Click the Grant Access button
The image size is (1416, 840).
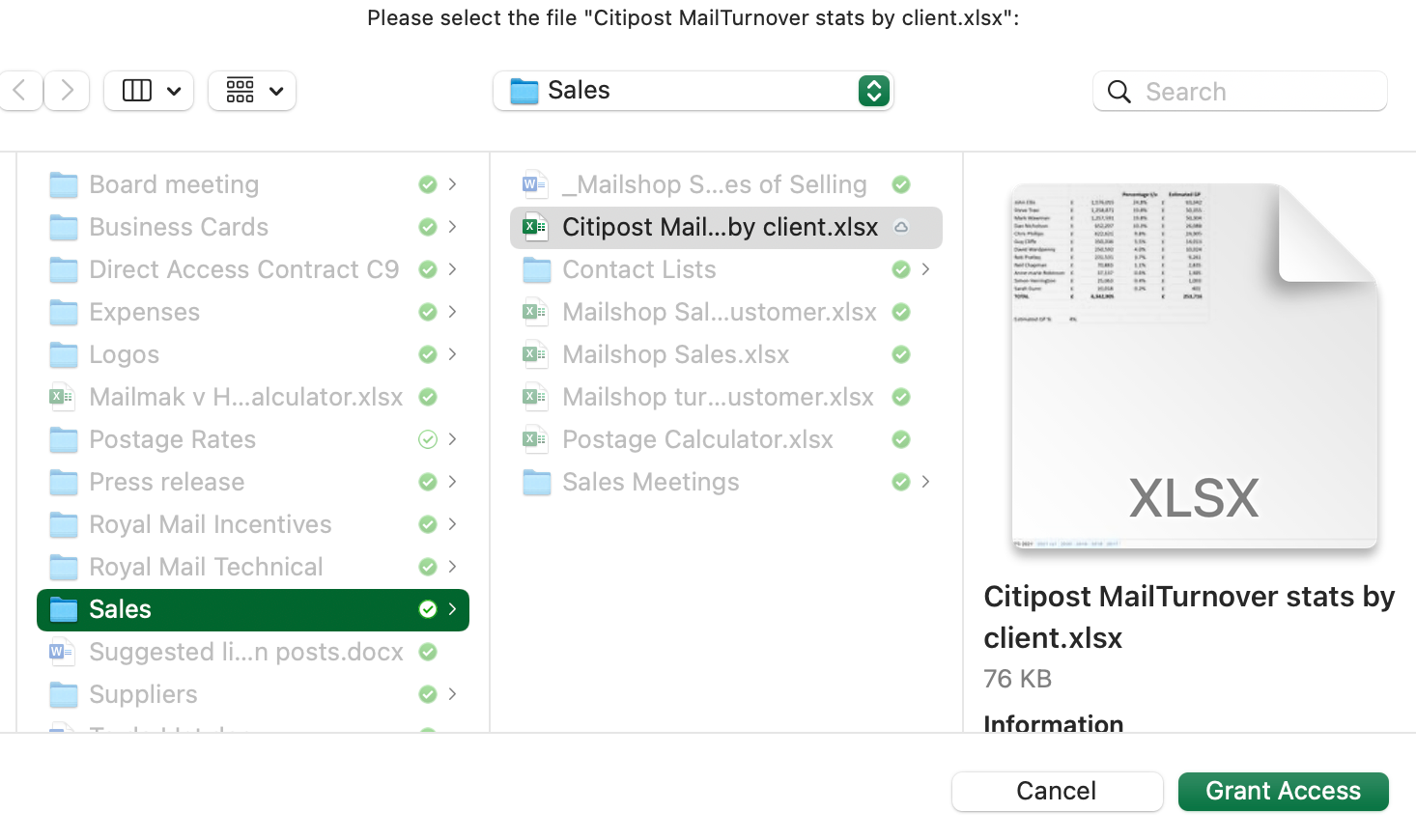[x=1283, y=791]
